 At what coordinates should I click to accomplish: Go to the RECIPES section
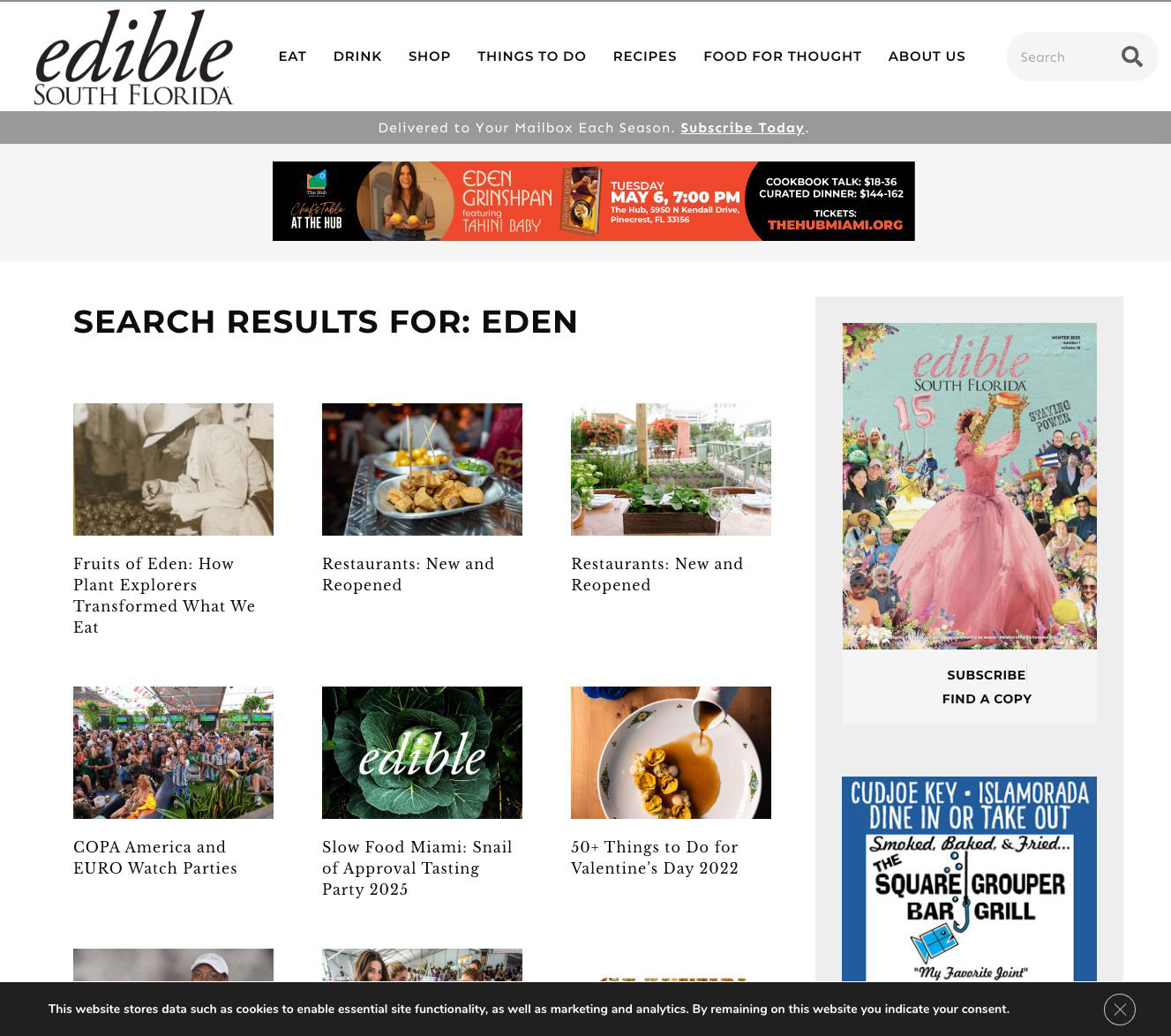tap(644, 56)
